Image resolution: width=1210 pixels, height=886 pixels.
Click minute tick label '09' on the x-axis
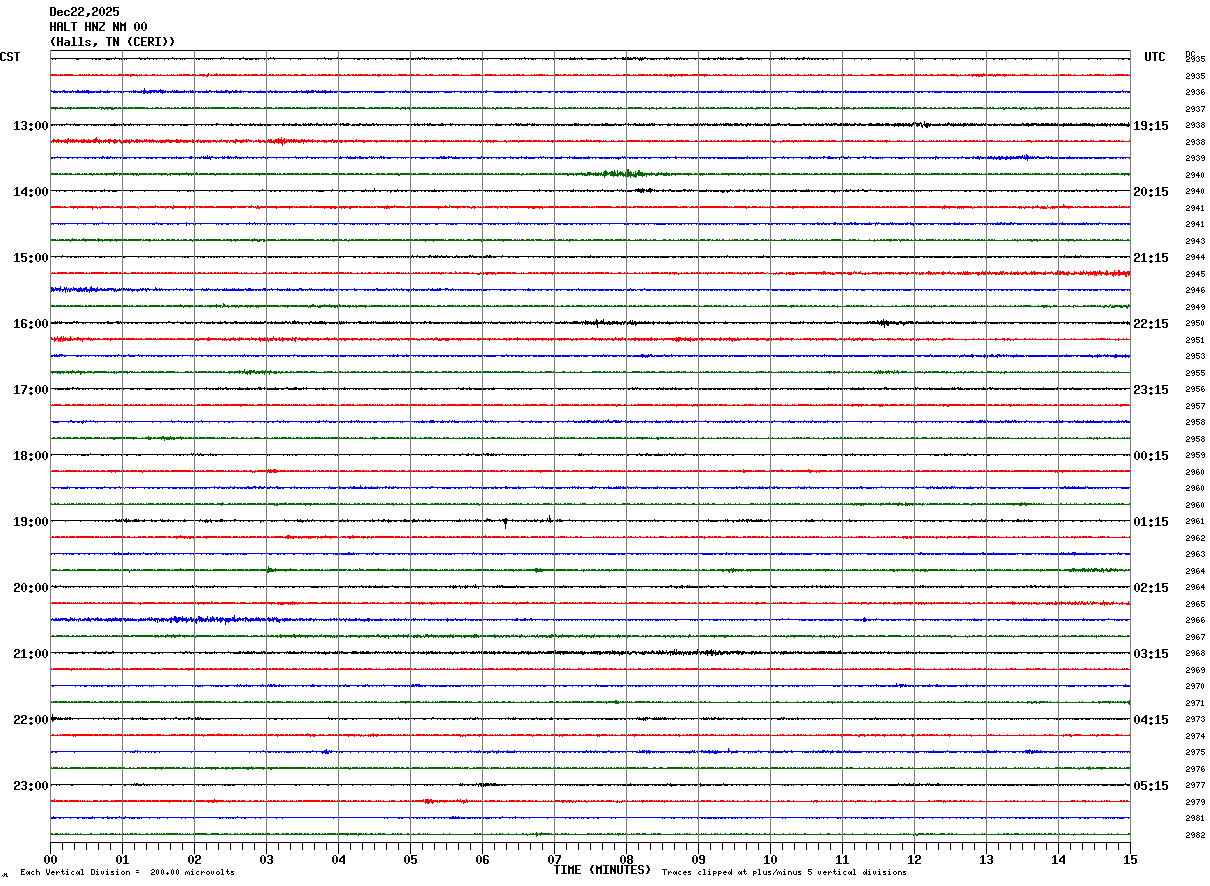tap(699, 859)
